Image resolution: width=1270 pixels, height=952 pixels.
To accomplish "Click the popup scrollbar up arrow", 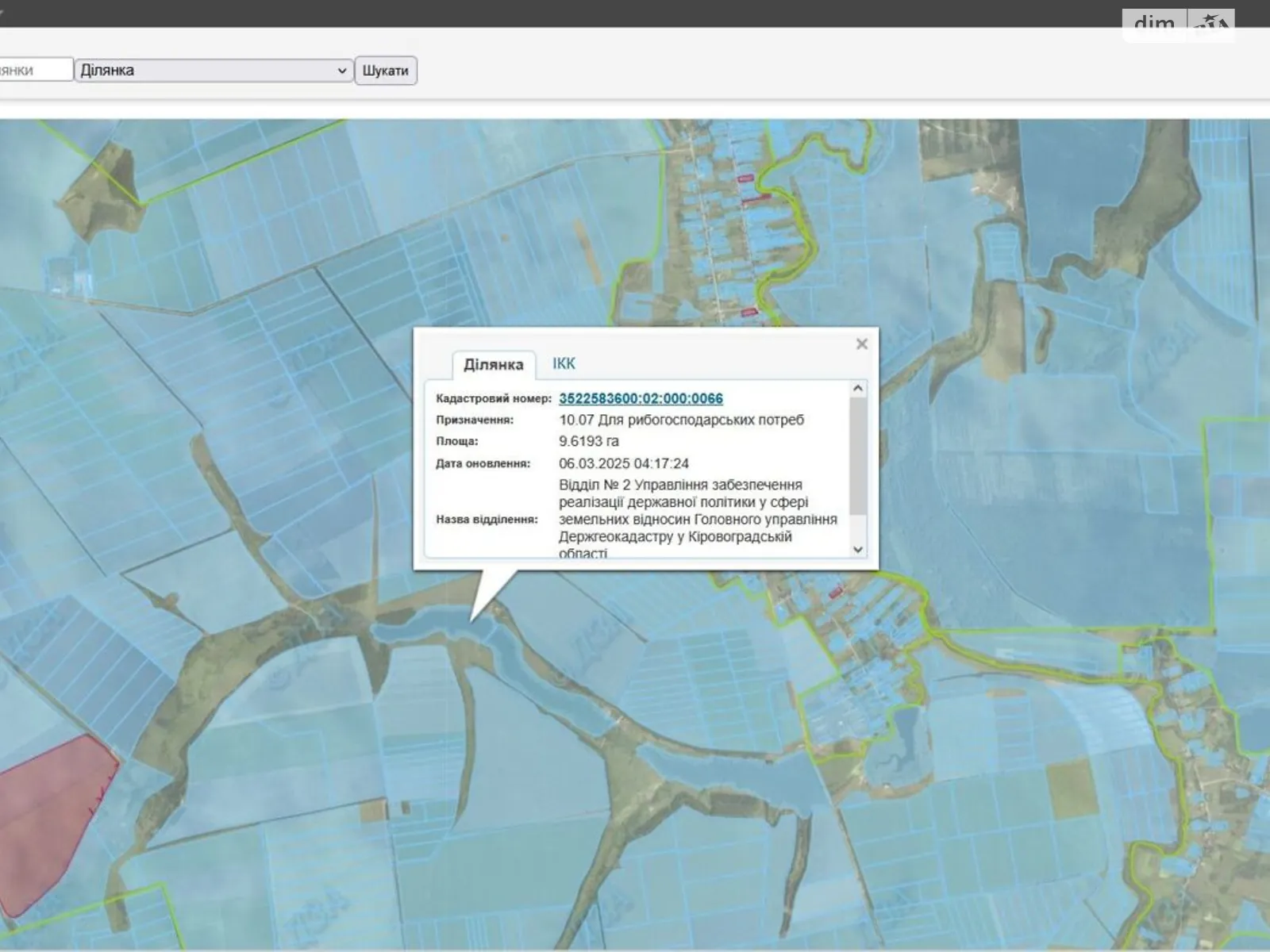I will click(857, 389).
